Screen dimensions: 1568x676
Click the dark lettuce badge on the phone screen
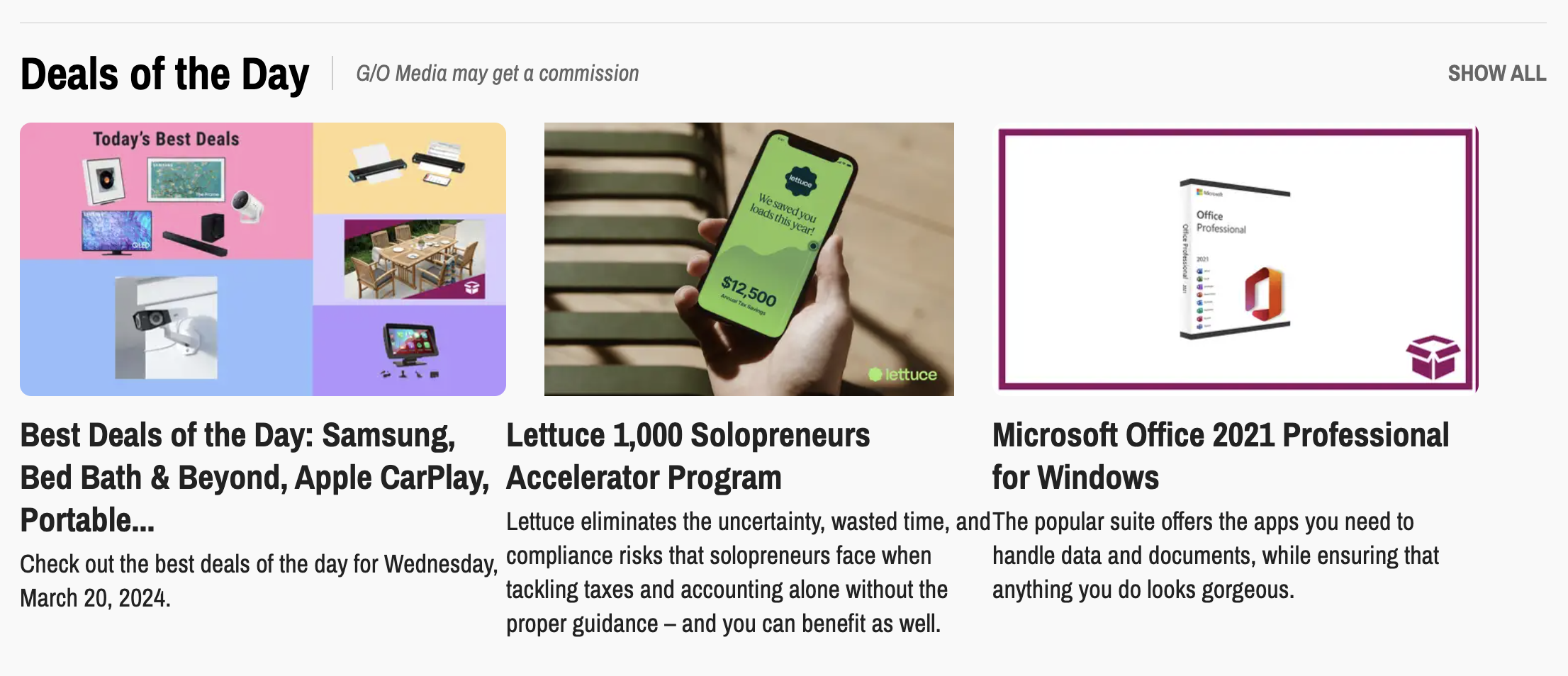(x=801, y=181)
